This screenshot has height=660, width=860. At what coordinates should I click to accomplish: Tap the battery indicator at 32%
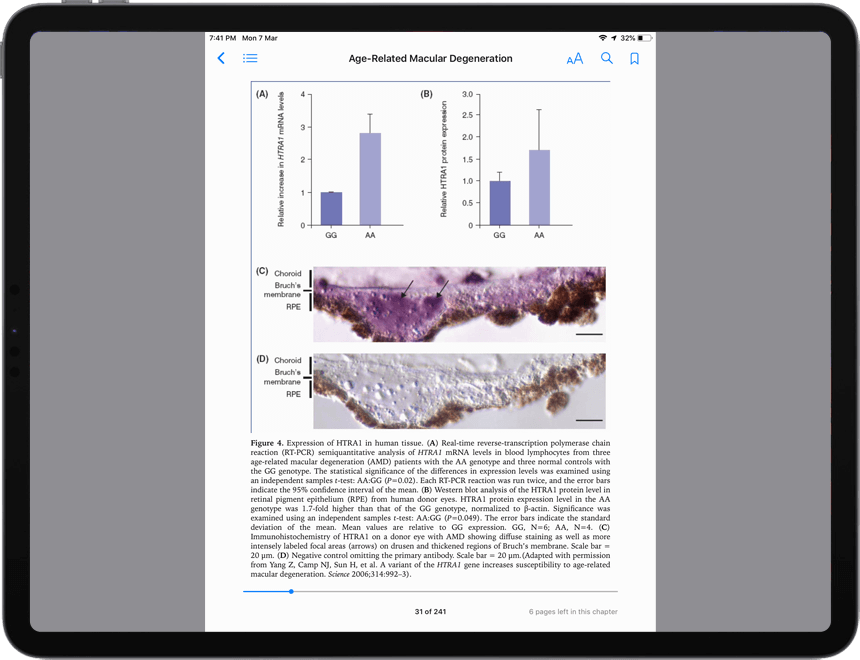(645, 38)
